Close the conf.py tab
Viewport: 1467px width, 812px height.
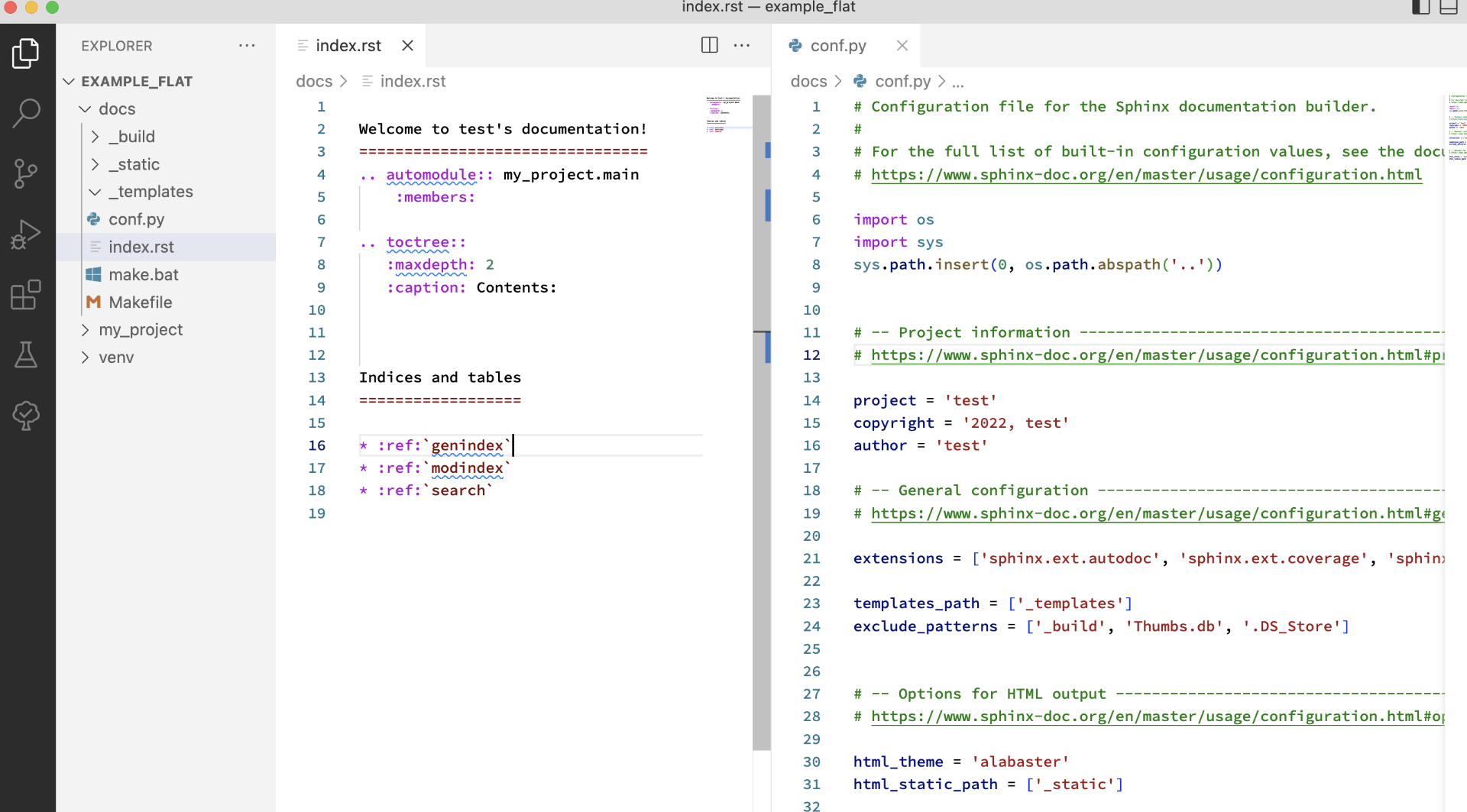(902, 46)
